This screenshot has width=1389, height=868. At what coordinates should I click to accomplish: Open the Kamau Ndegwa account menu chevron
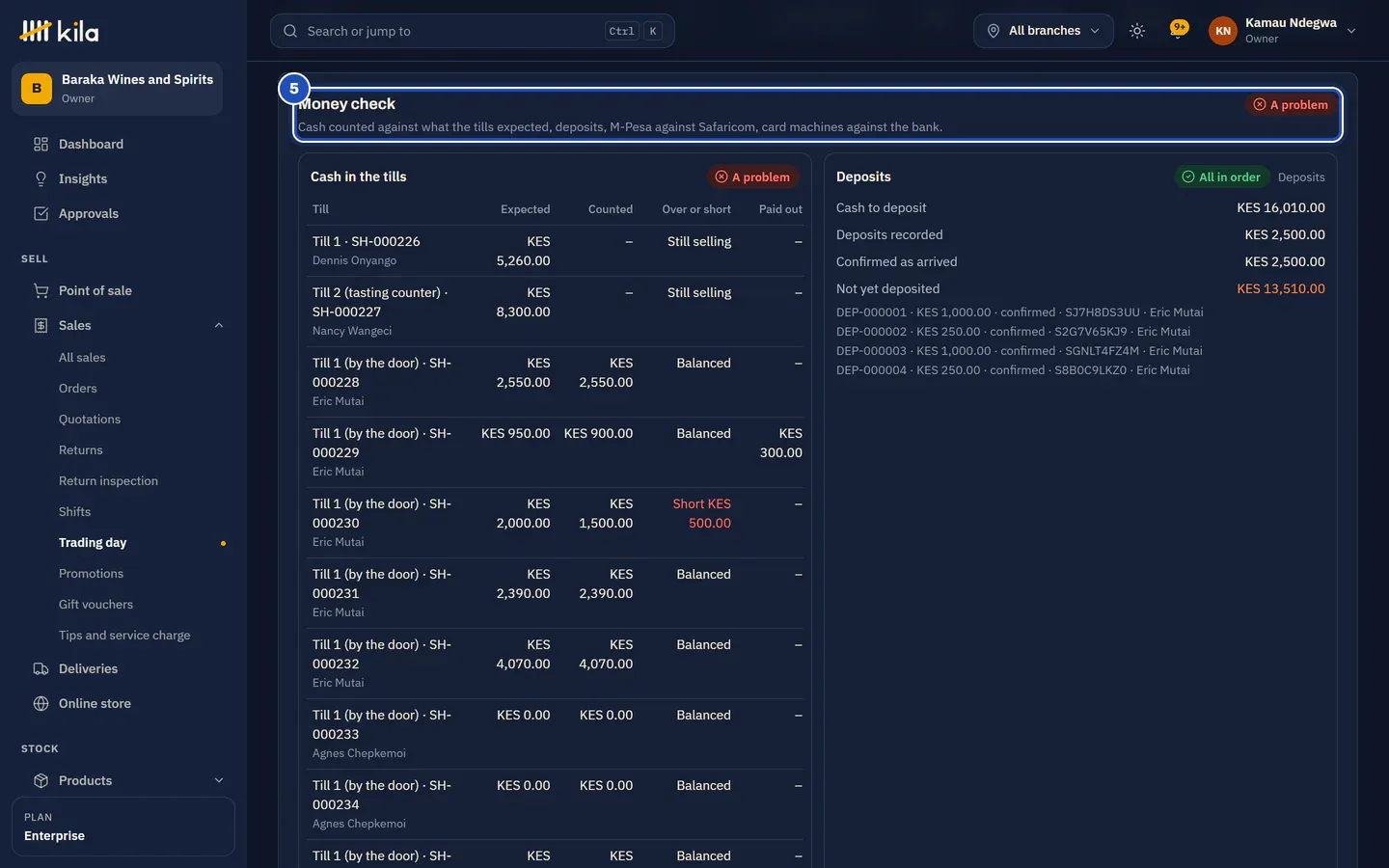click(x=1351, y=31)
